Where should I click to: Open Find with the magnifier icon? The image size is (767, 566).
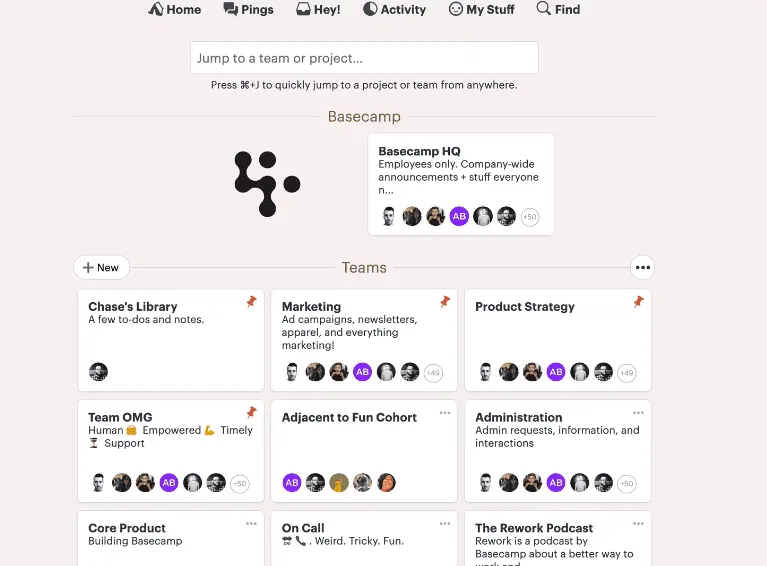click(543, 8)
